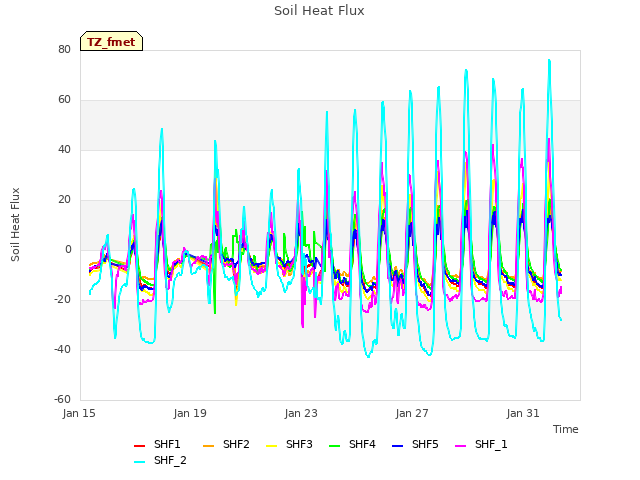Click the 40 y-axis tick label
Screen dimensions: 640x480
pyautogui.click(x=64, y=149)
